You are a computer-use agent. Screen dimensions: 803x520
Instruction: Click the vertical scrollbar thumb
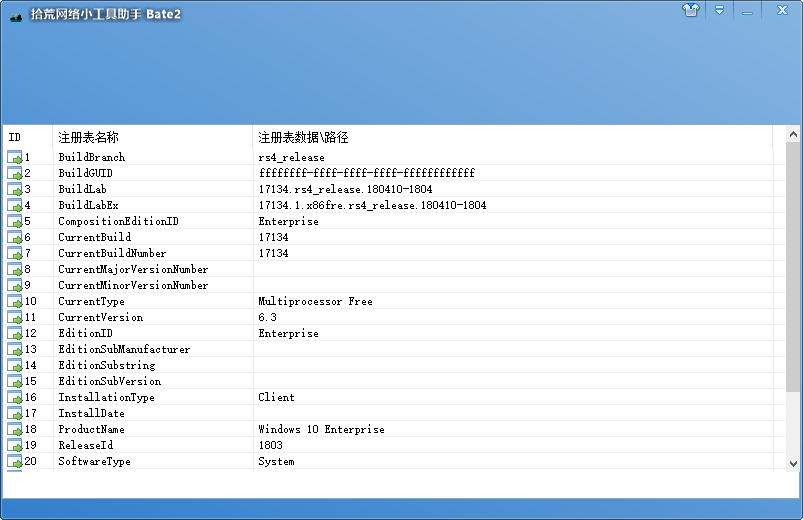coord(793,267)
